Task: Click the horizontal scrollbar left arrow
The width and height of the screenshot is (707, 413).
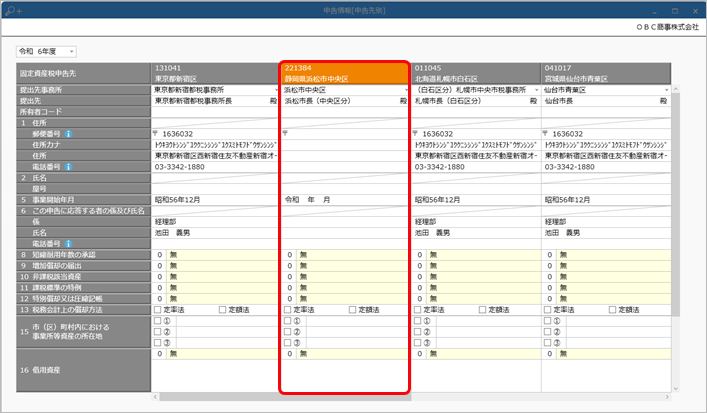Action: (x=156, y=397)
